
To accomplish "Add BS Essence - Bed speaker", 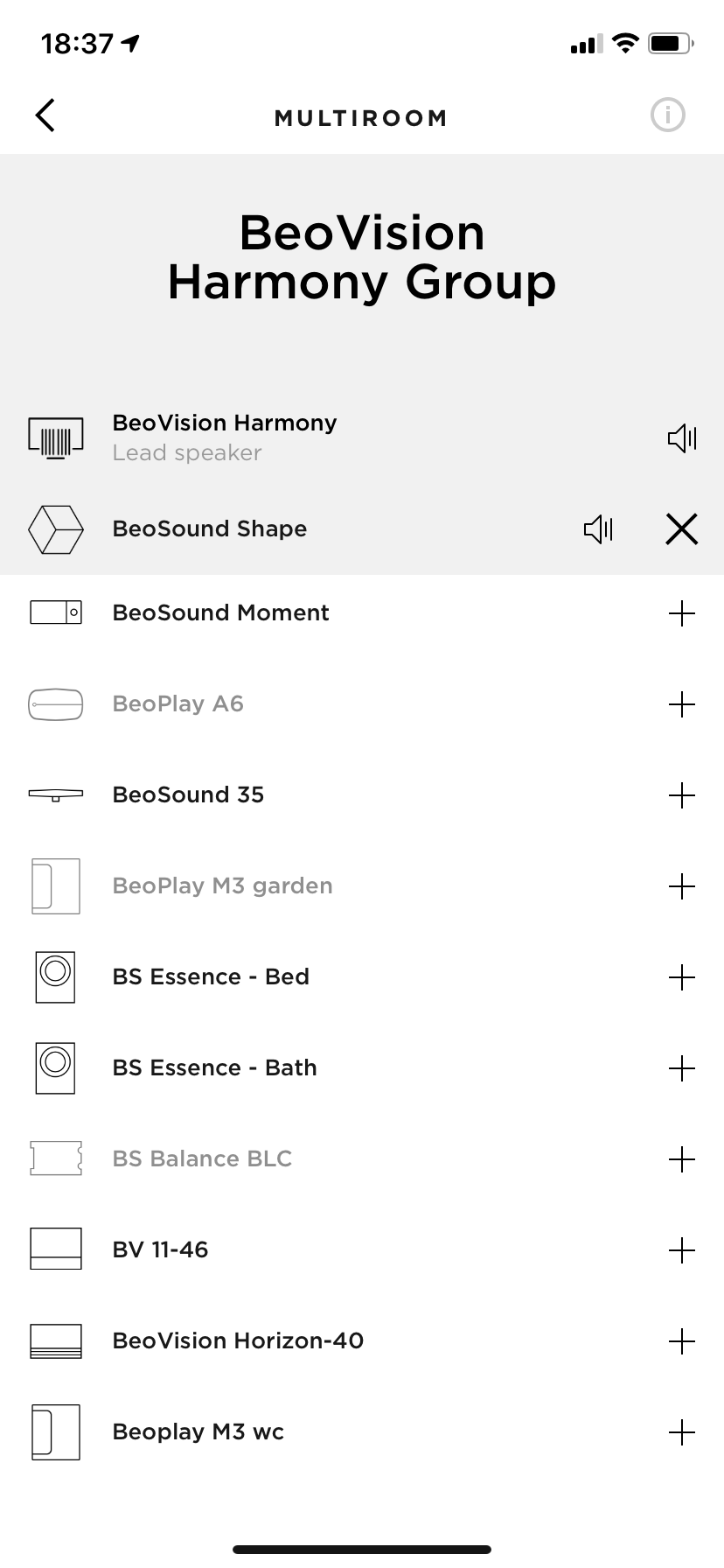I will coord(681,977).
